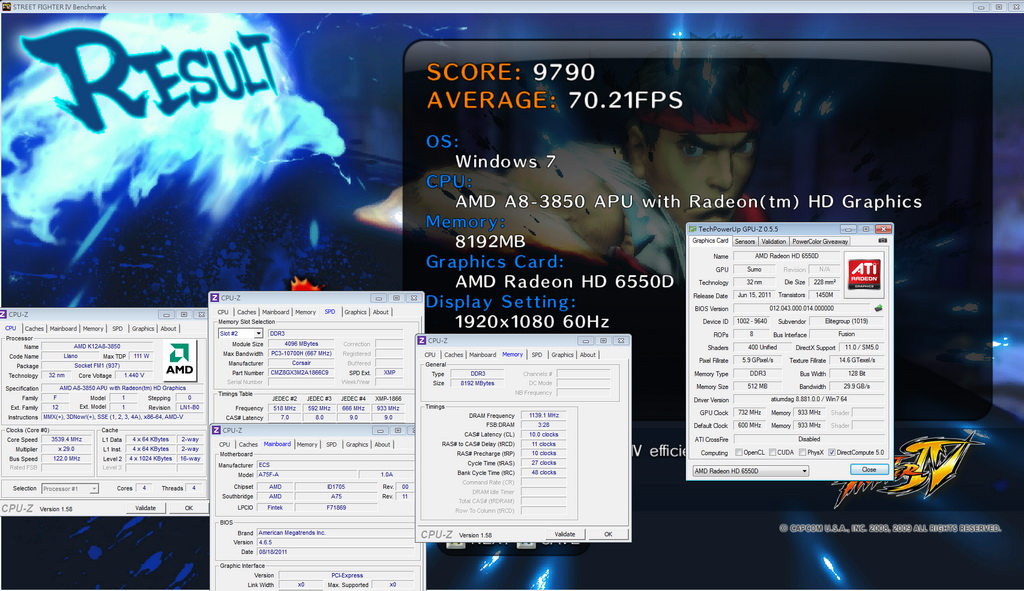Screen dimensions: 1024x591
Task: Click the SCORE 9790 benchmark result text
Action: pos(511,72)
